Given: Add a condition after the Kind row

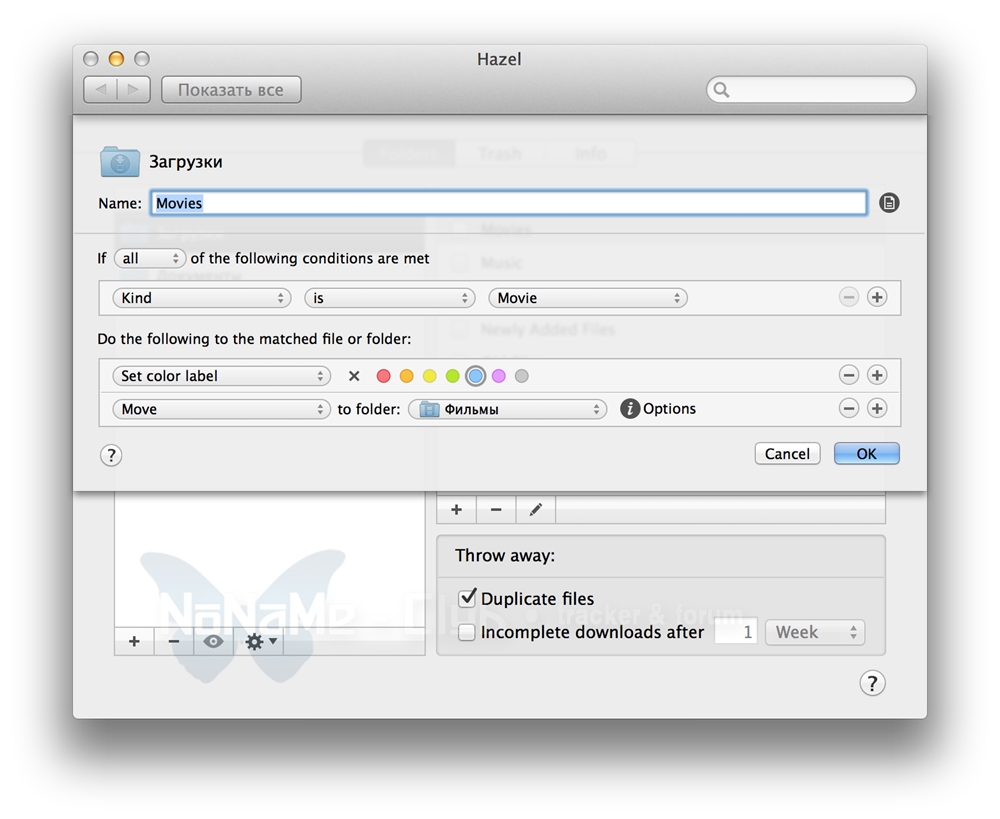Looking at the screenshot, I should click(877, 297).
